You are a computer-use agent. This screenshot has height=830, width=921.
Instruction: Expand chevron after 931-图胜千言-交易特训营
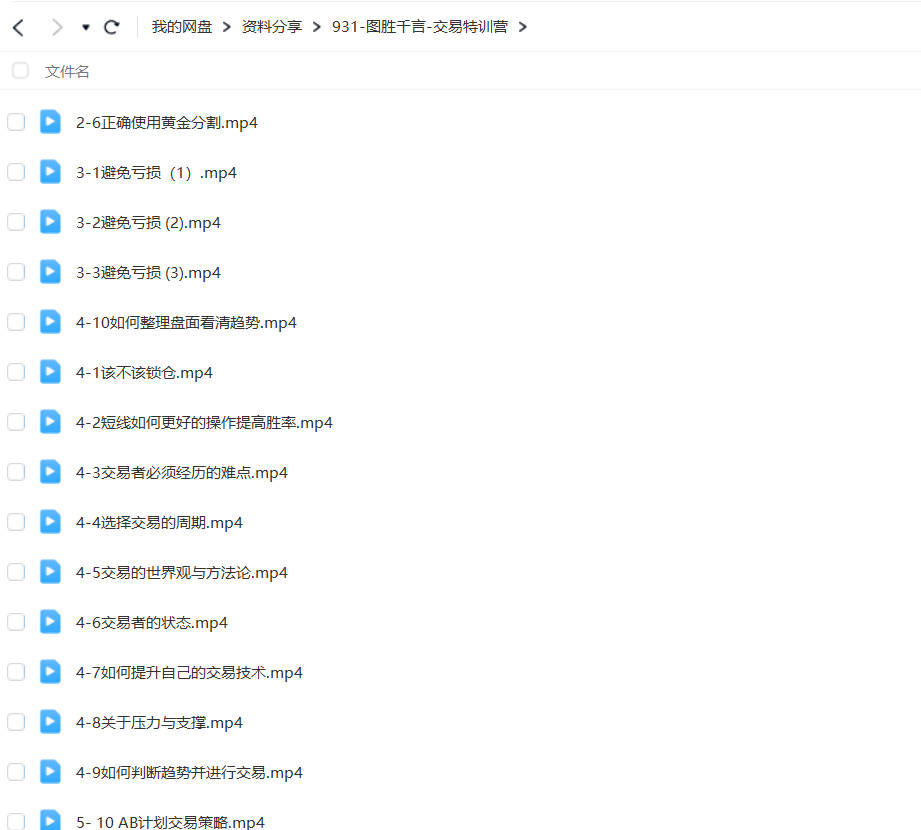coord(523,27)
